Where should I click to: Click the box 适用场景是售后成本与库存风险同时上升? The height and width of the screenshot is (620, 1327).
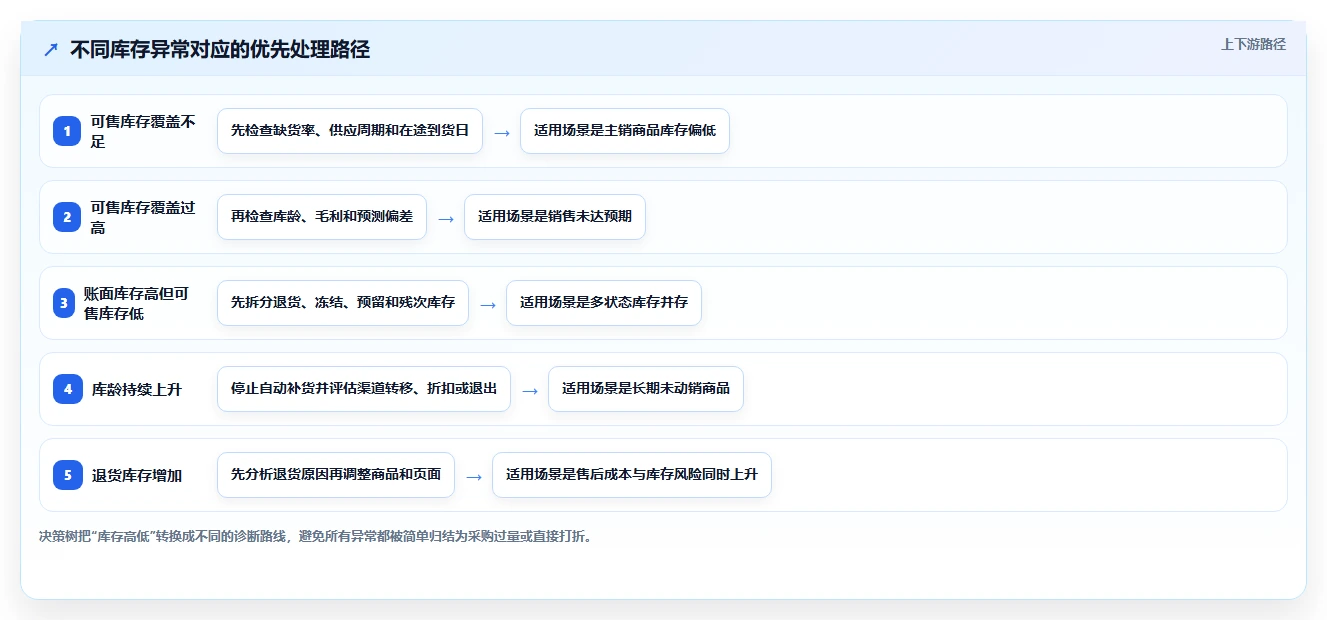click(632, 475)
